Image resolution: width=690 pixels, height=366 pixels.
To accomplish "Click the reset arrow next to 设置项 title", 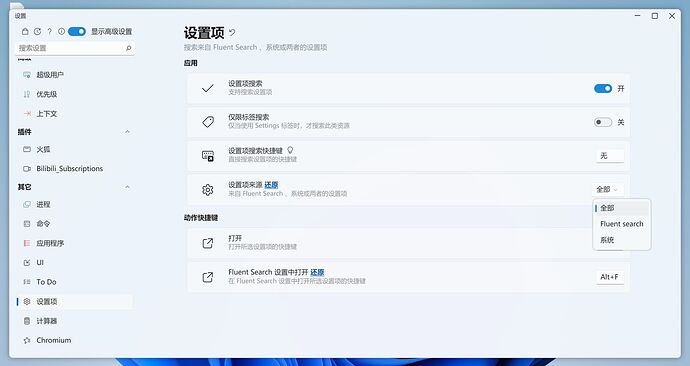I will coord(232,33).
